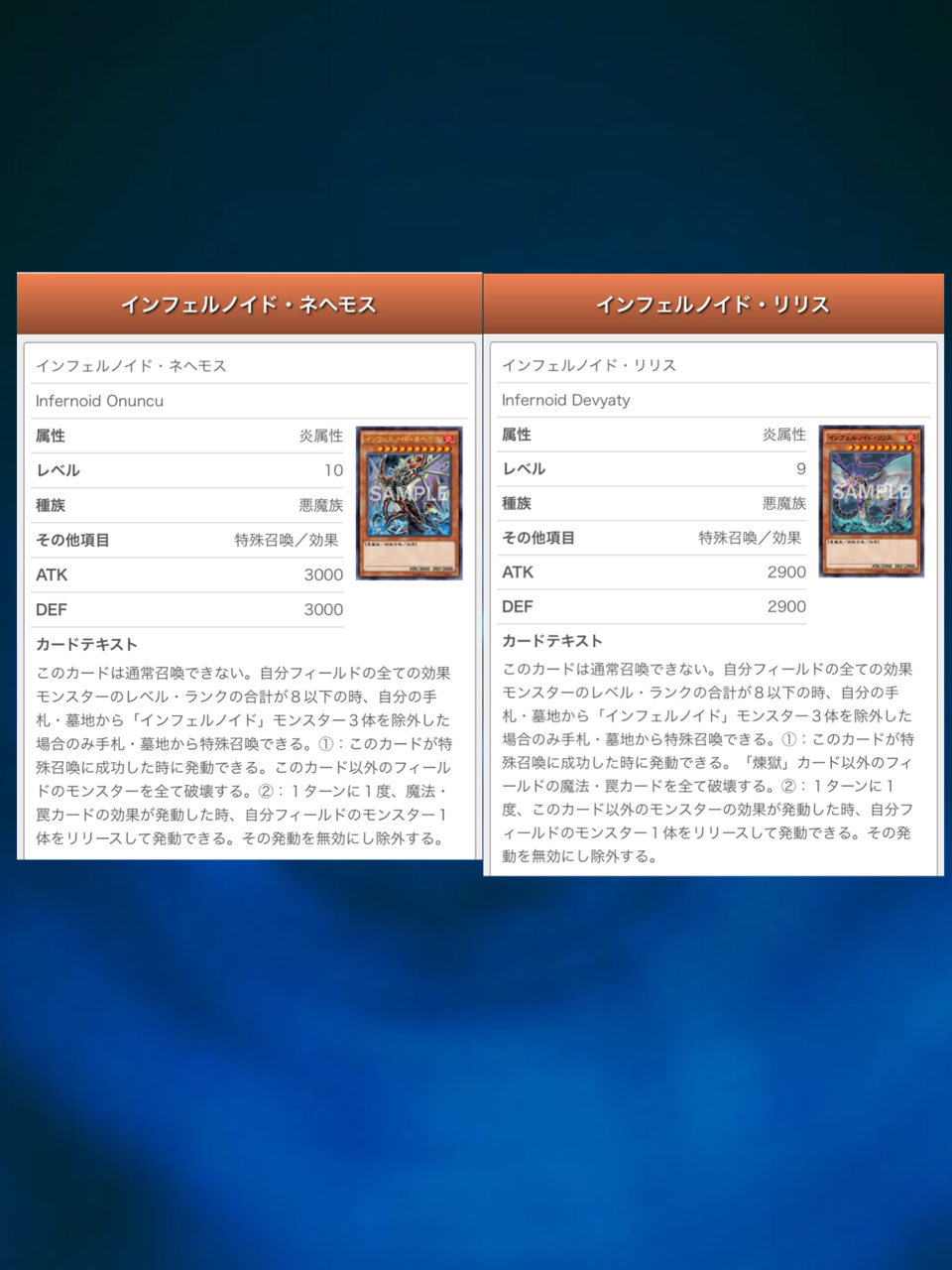This screenshot has height=1270, width=952.
Task: Click the Devyaty card effect text paragraph
Action: [708, 762]
